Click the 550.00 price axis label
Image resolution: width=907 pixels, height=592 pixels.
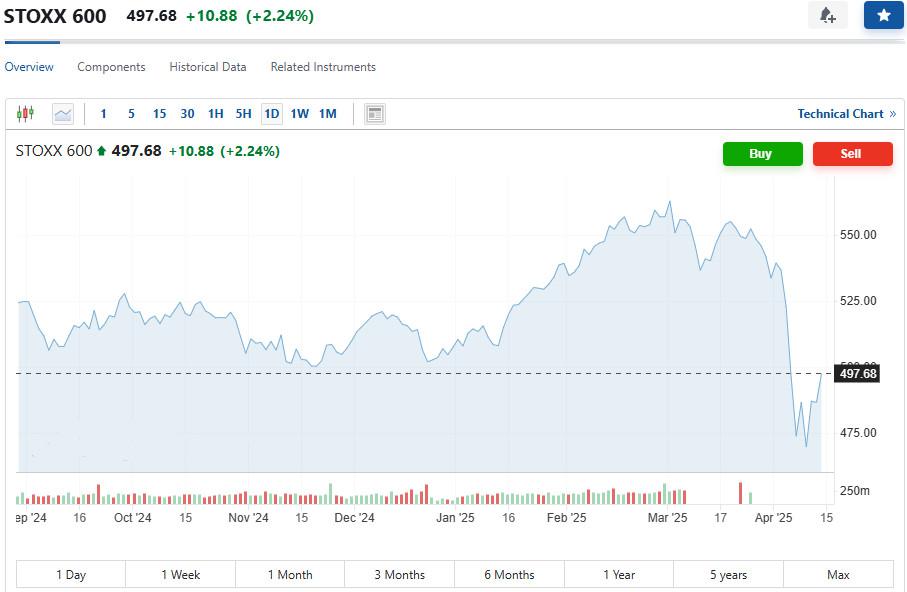point(858,234)
